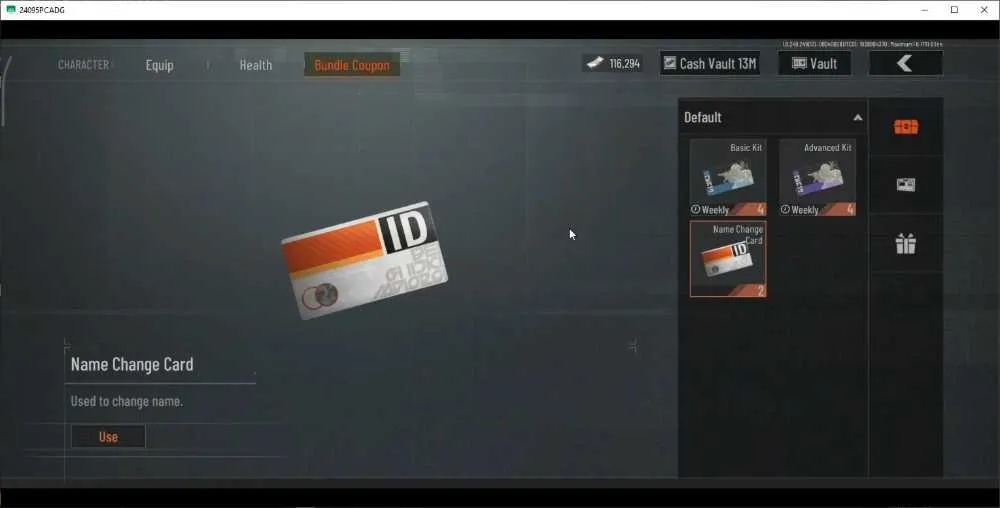Click the large ID card preview

point(364,261)
